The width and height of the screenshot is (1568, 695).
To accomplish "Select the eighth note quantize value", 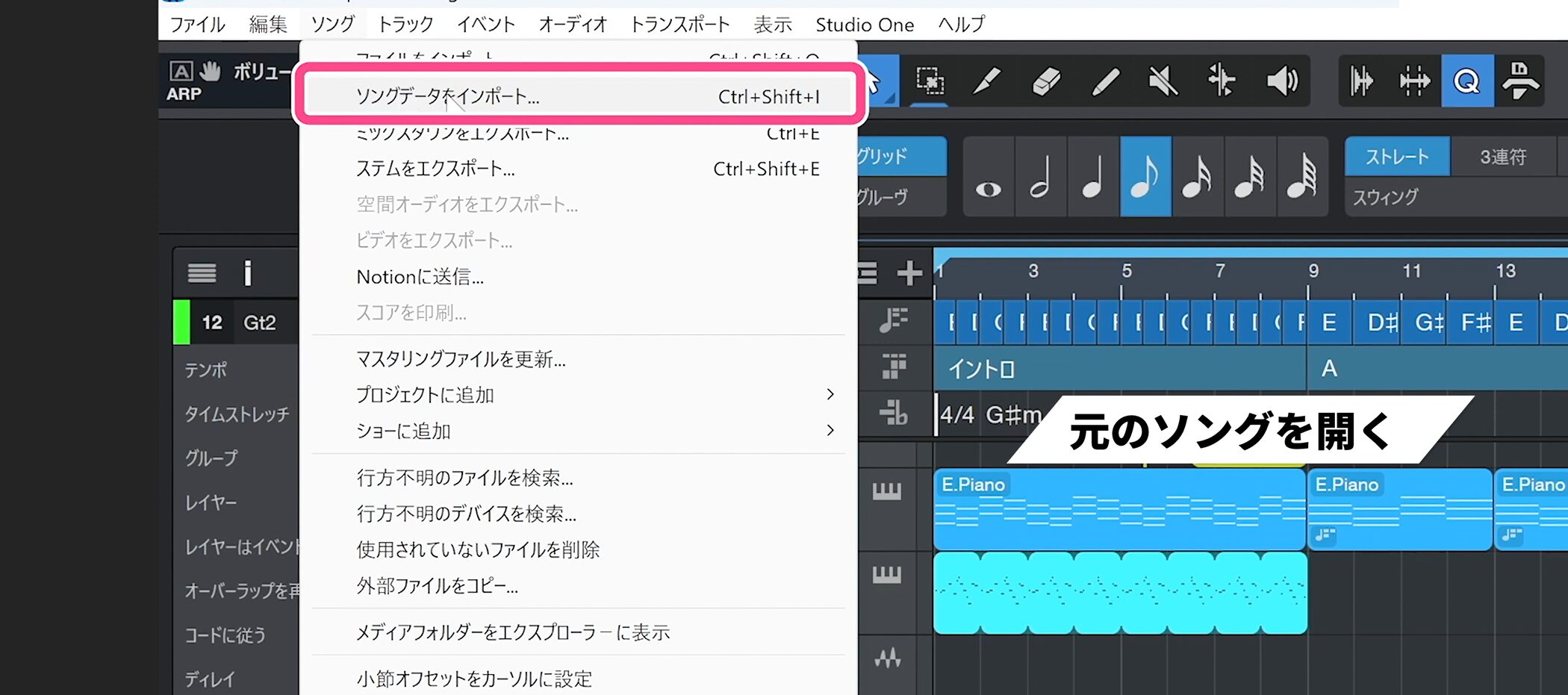I will pyautogui.click(x=1145, y=177).
